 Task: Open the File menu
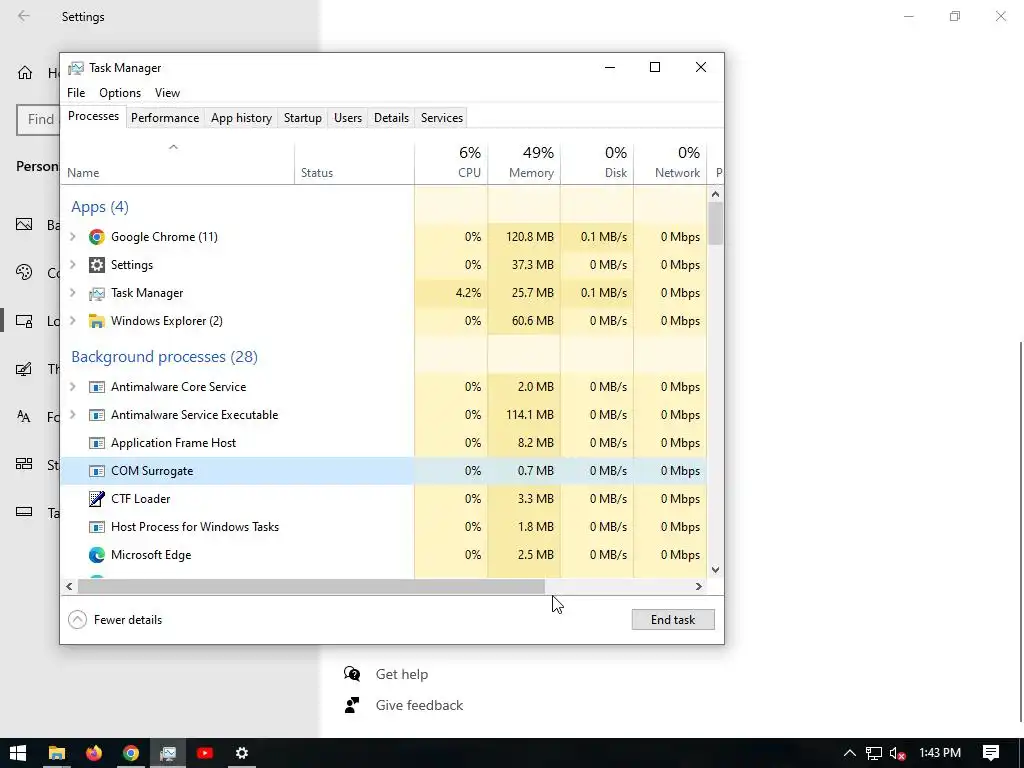tap(76, 93)
